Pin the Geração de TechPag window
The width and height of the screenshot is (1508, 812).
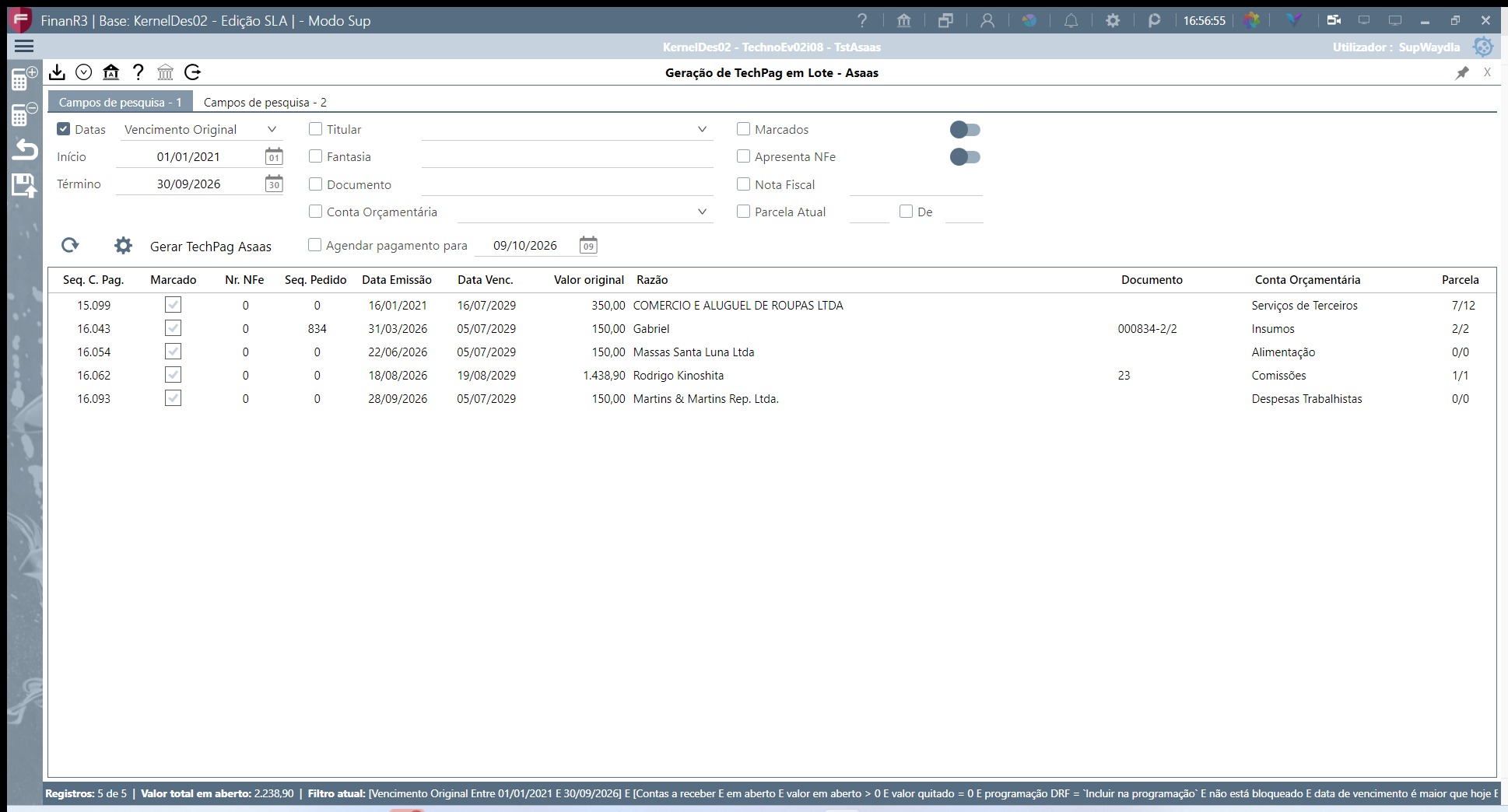(1462, 72)
